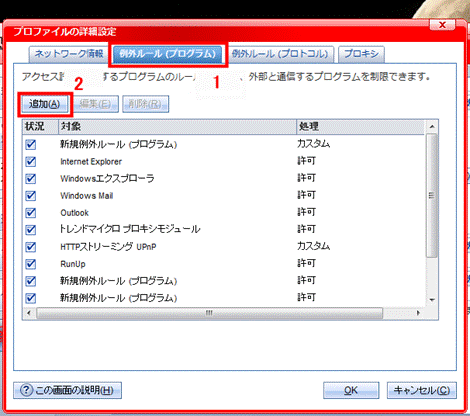This screenshot has height=416, width=470.
Task: Uncheck the RunUp rule checkbox
Action: click(31, 264)
